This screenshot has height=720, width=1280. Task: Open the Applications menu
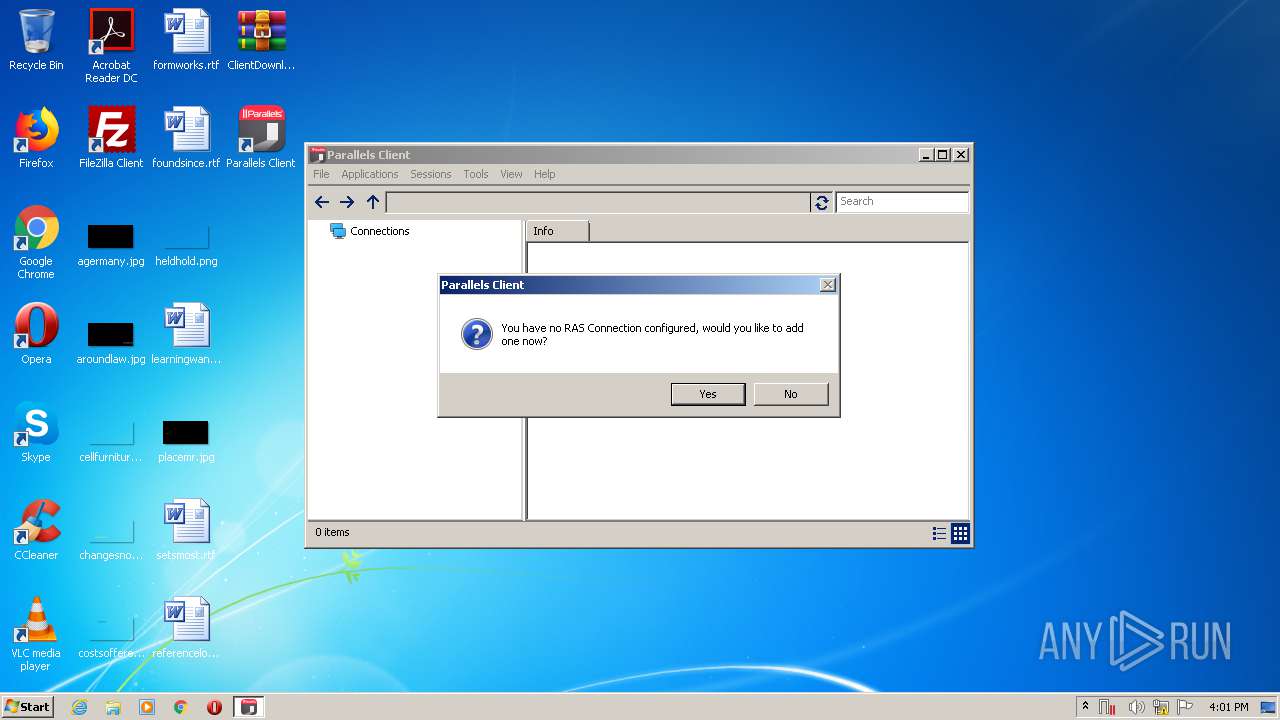[370, 174]
